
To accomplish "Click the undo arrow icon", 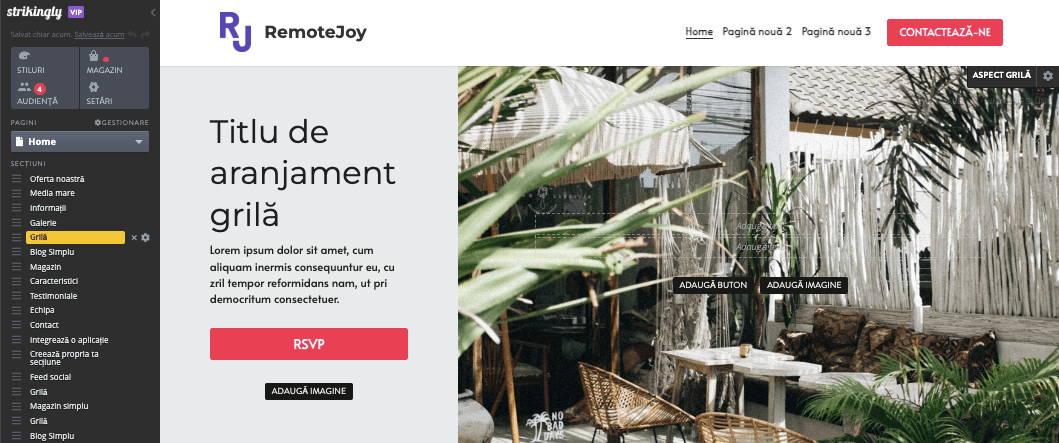I will click(x=133, y=34).
